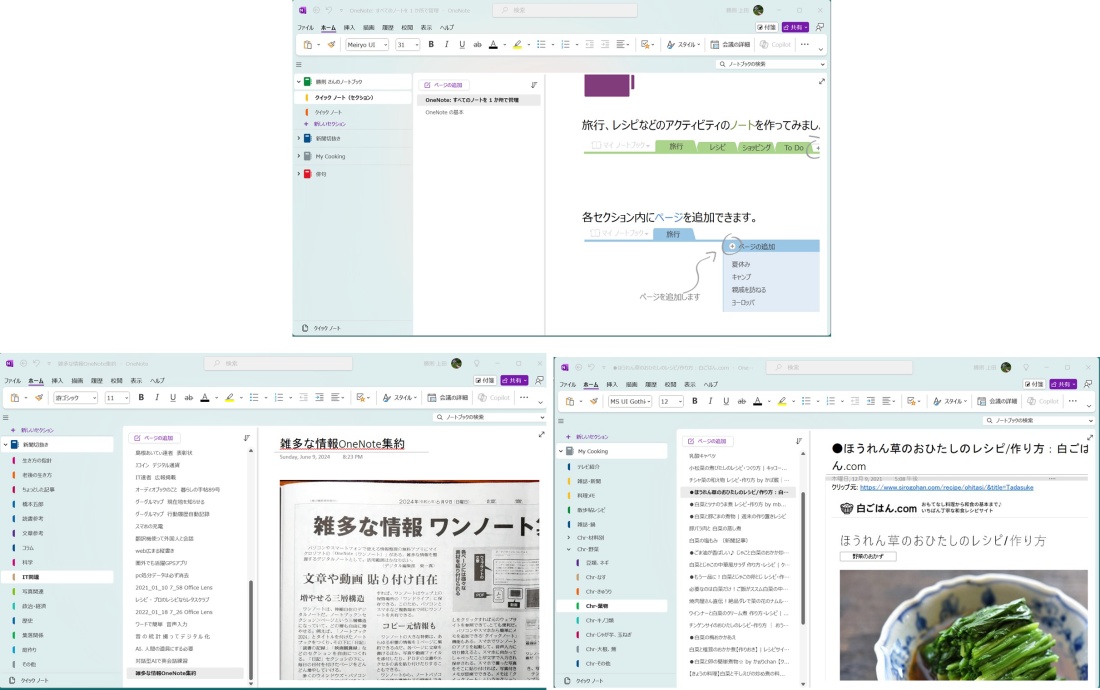The image size is (1100, 690).
Task: Open the ファイル menu in the top window
Action: pos(305,27)
